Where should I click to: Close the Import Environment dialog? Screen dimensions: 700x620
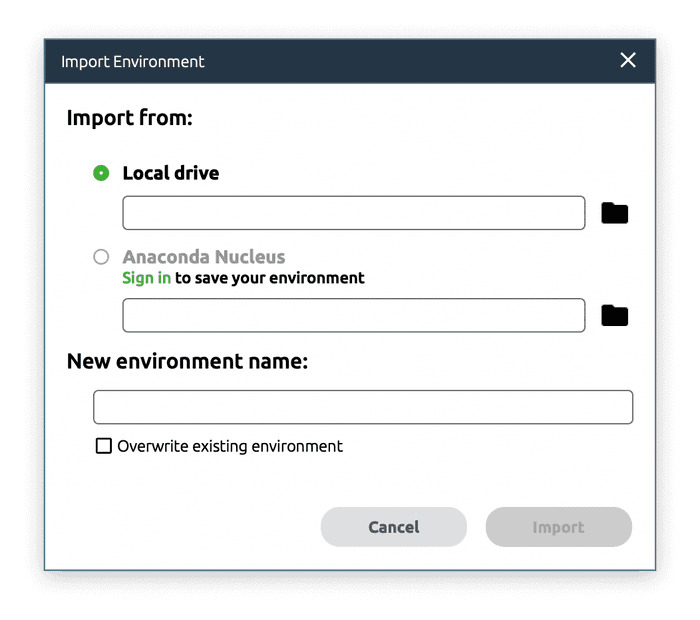(628, 61)
